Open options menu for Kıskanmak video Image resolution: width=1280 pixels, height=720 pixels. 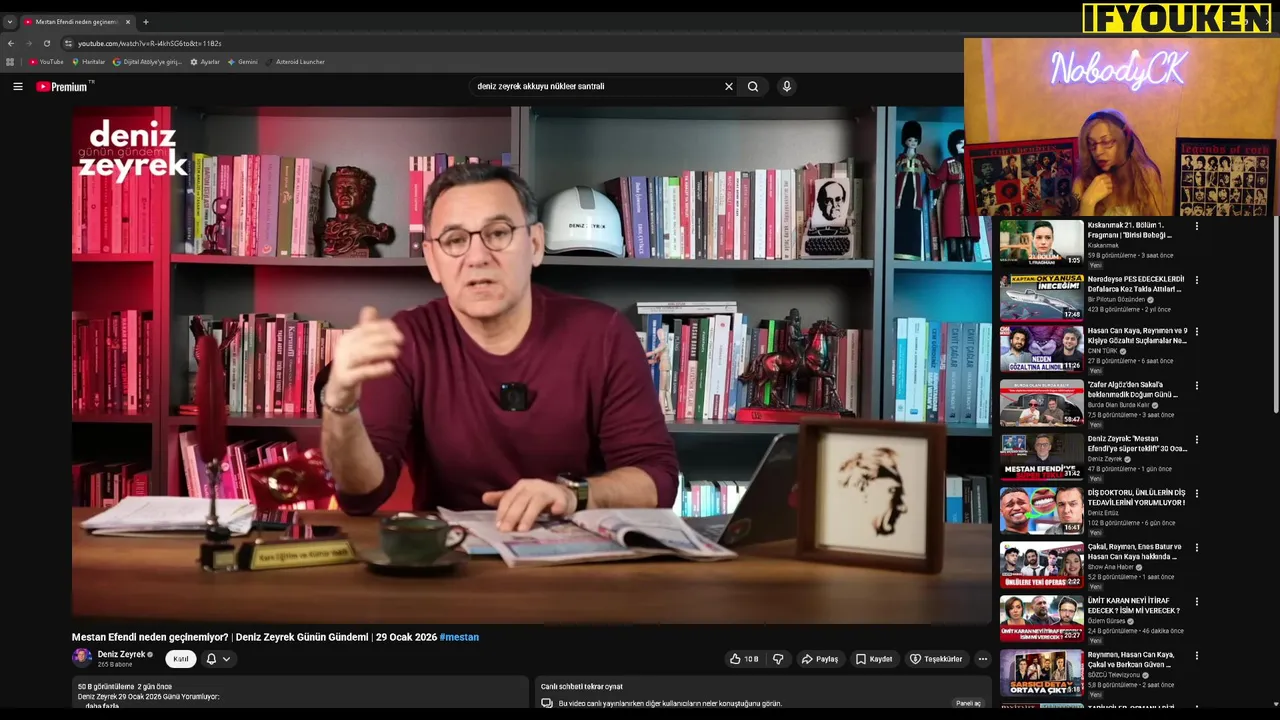[1196, 226]
